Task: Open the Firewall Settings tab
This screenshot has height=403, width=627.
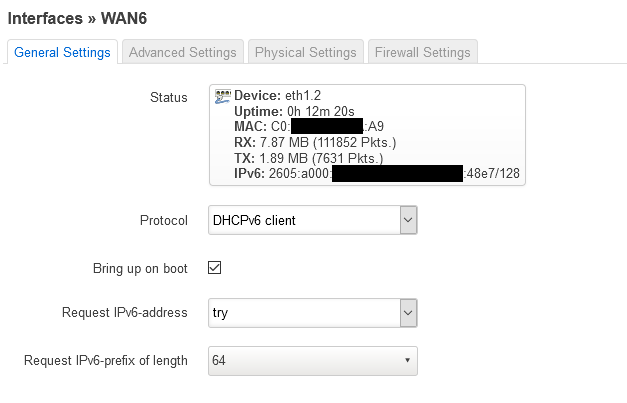Action: [423, 52]
